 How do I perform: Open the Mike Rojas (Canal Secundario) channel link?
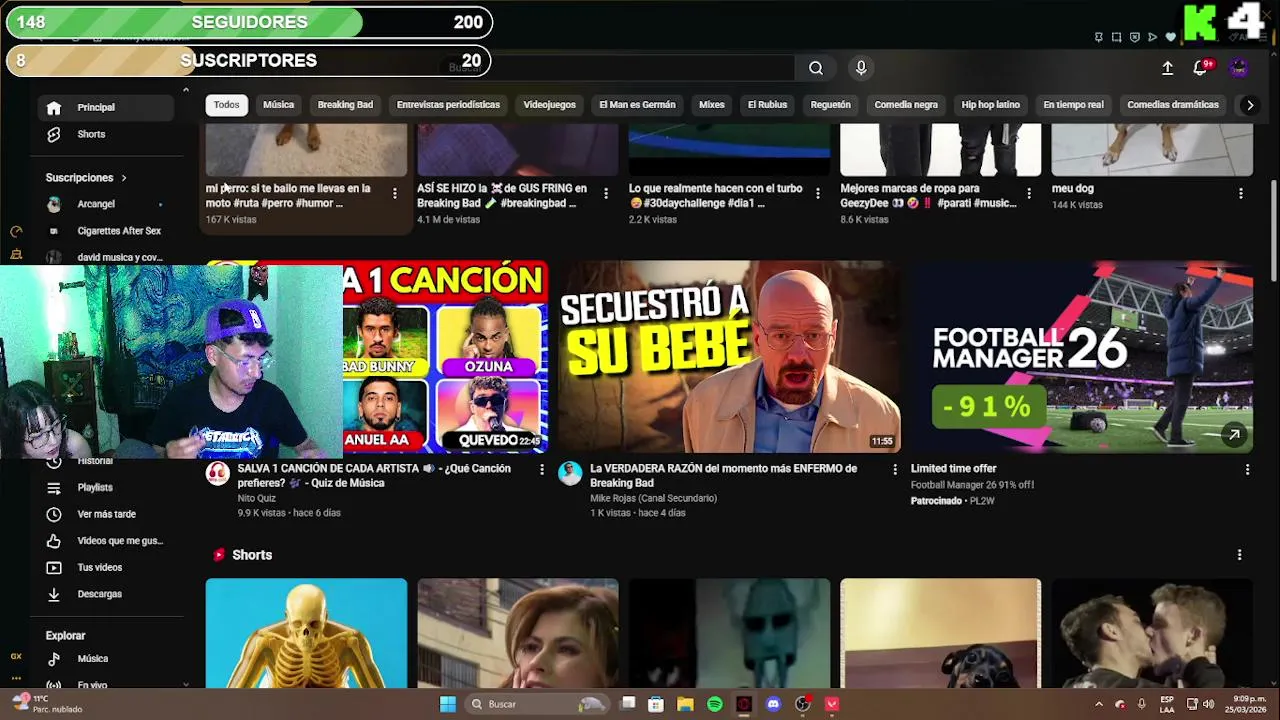click(x=653, y=498)
